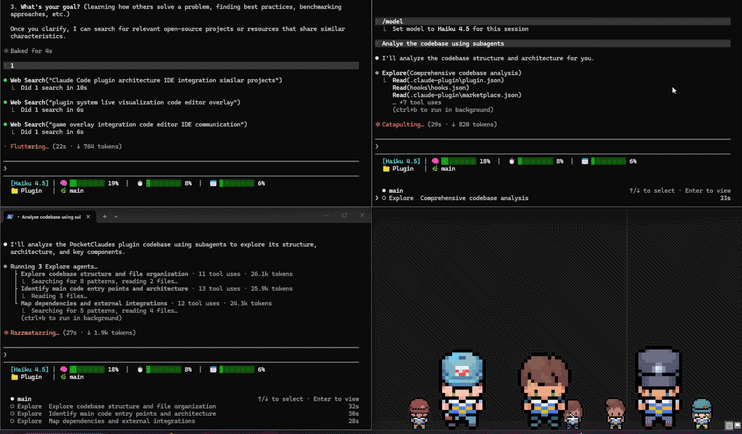Click the 8% progress bar in Catapulting pane
This screenshot has width=742, height=434.
point(535,161)
